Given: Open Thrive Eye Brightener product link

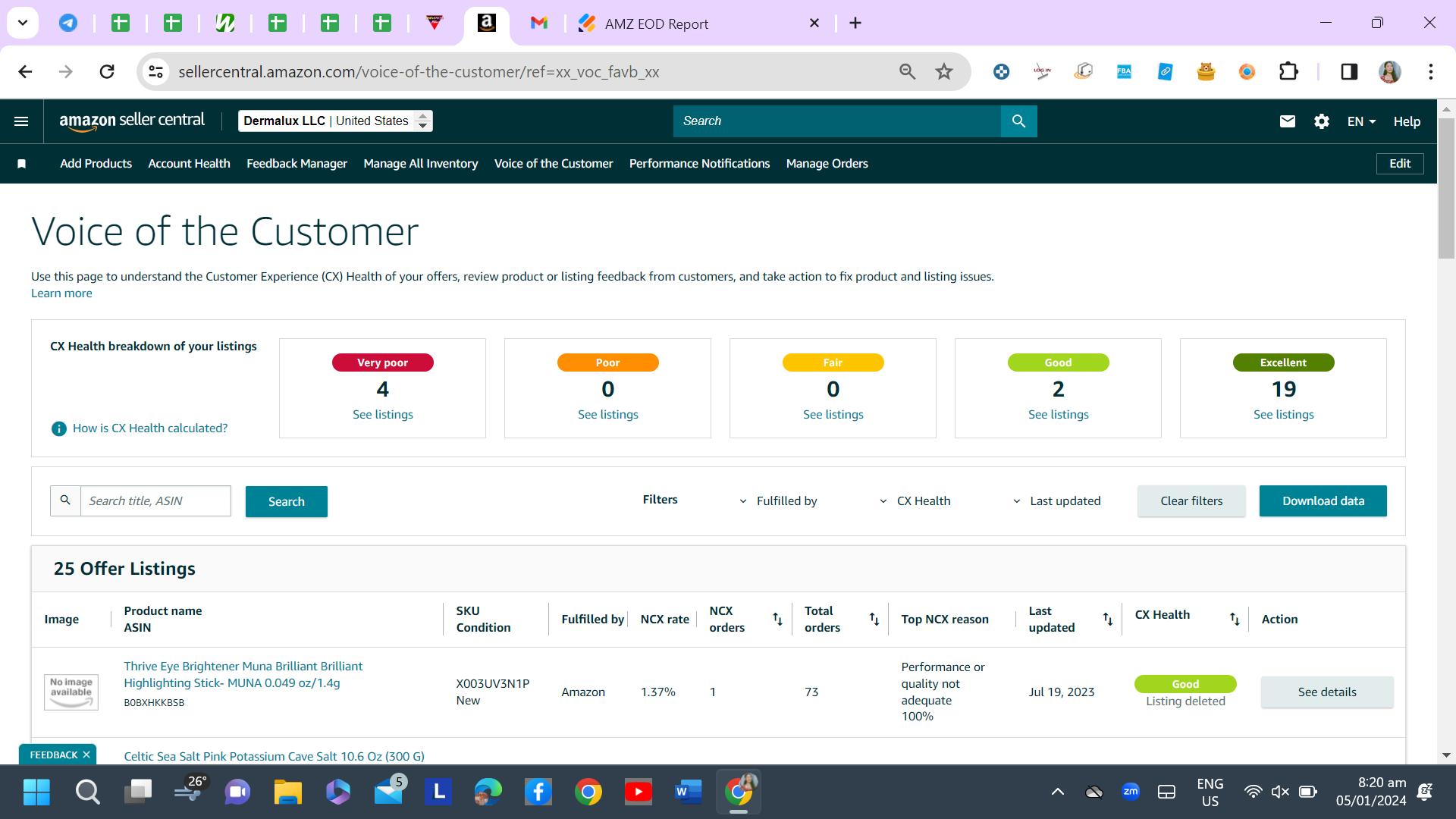Looking at the screenshot, I should coord(243,675).
